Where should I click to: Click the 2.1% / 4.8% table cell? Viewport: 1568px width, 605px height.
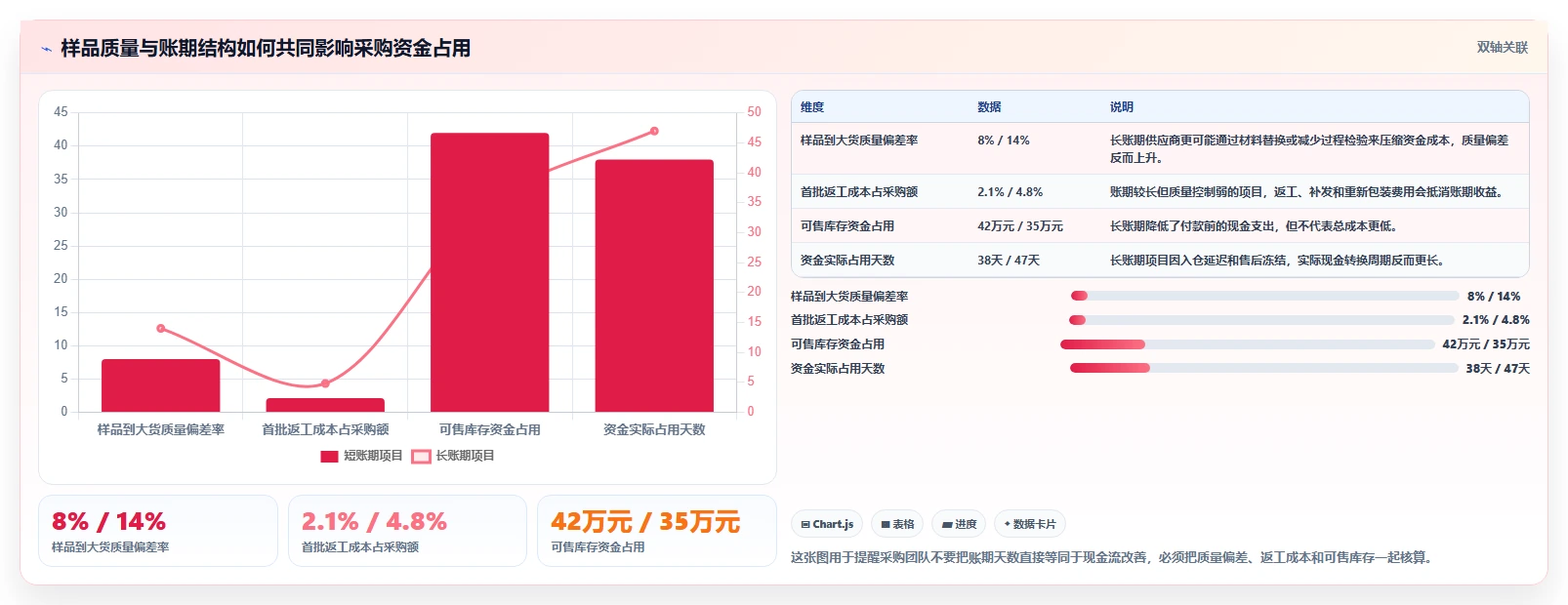[1011, 192]
